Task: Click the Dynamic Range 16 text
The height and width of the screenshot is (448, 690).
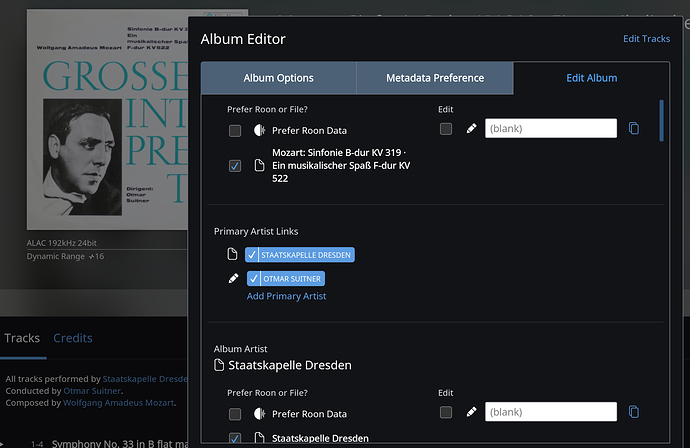Action: click(65, 256)
